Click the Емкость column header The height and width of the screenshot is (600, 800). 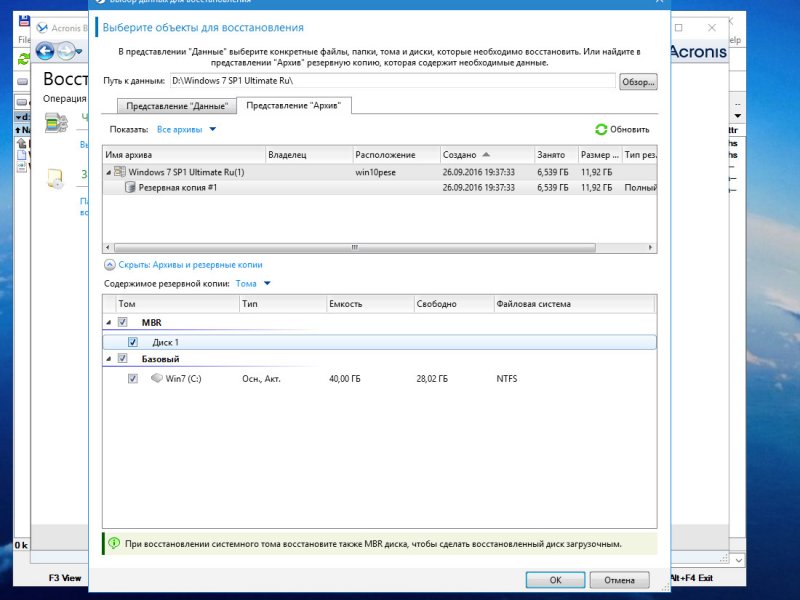click(370, 304)
